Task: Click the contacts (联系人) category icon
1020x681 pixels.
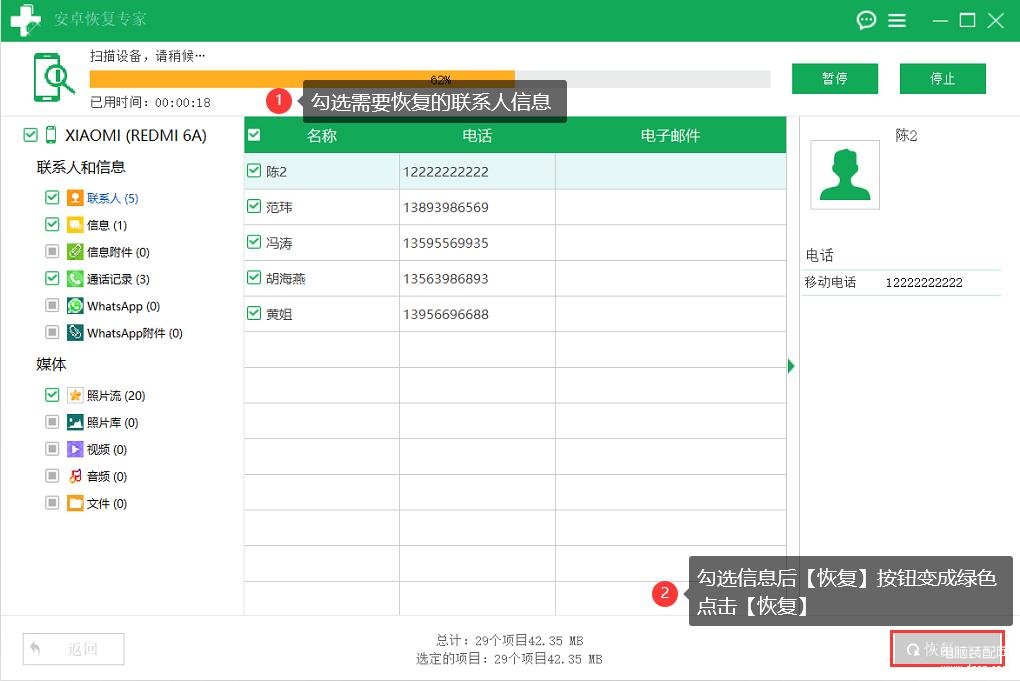Action: click(75, 198)
